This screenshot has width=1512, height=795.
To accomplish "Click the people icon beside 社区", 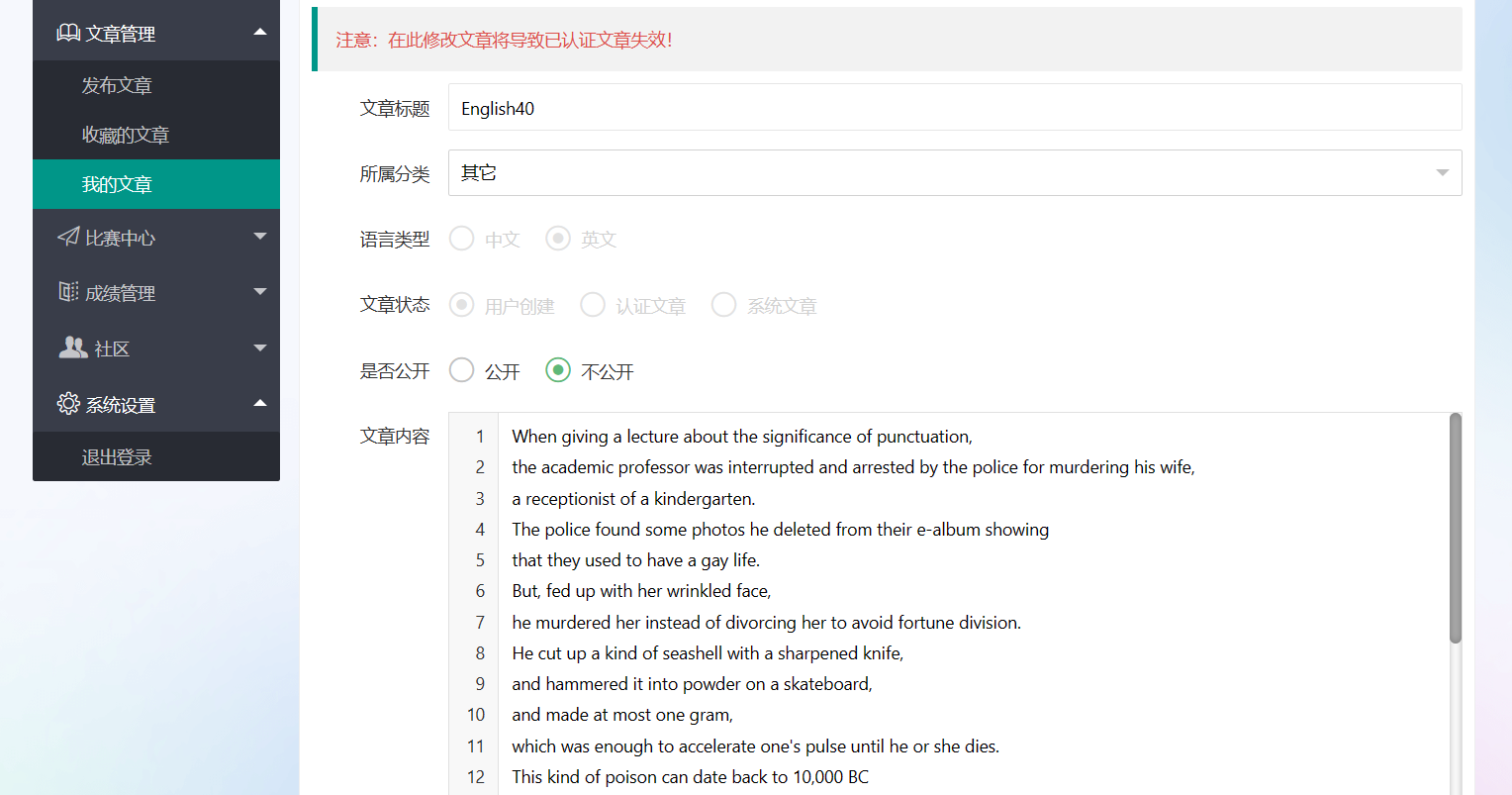I will (73, 348).
